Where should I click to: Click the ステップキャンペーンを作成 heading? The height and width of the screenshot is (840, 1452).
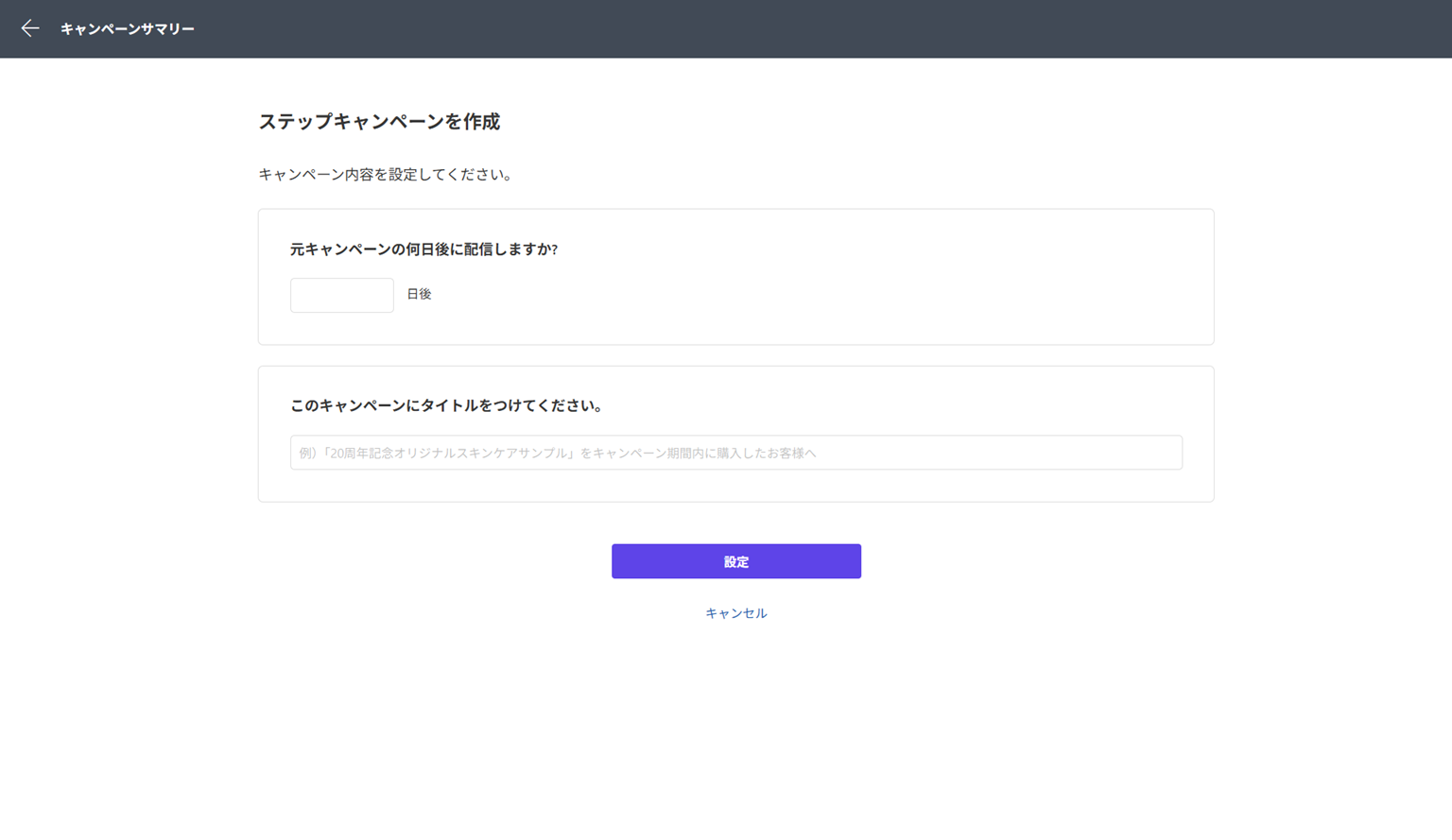379,122
